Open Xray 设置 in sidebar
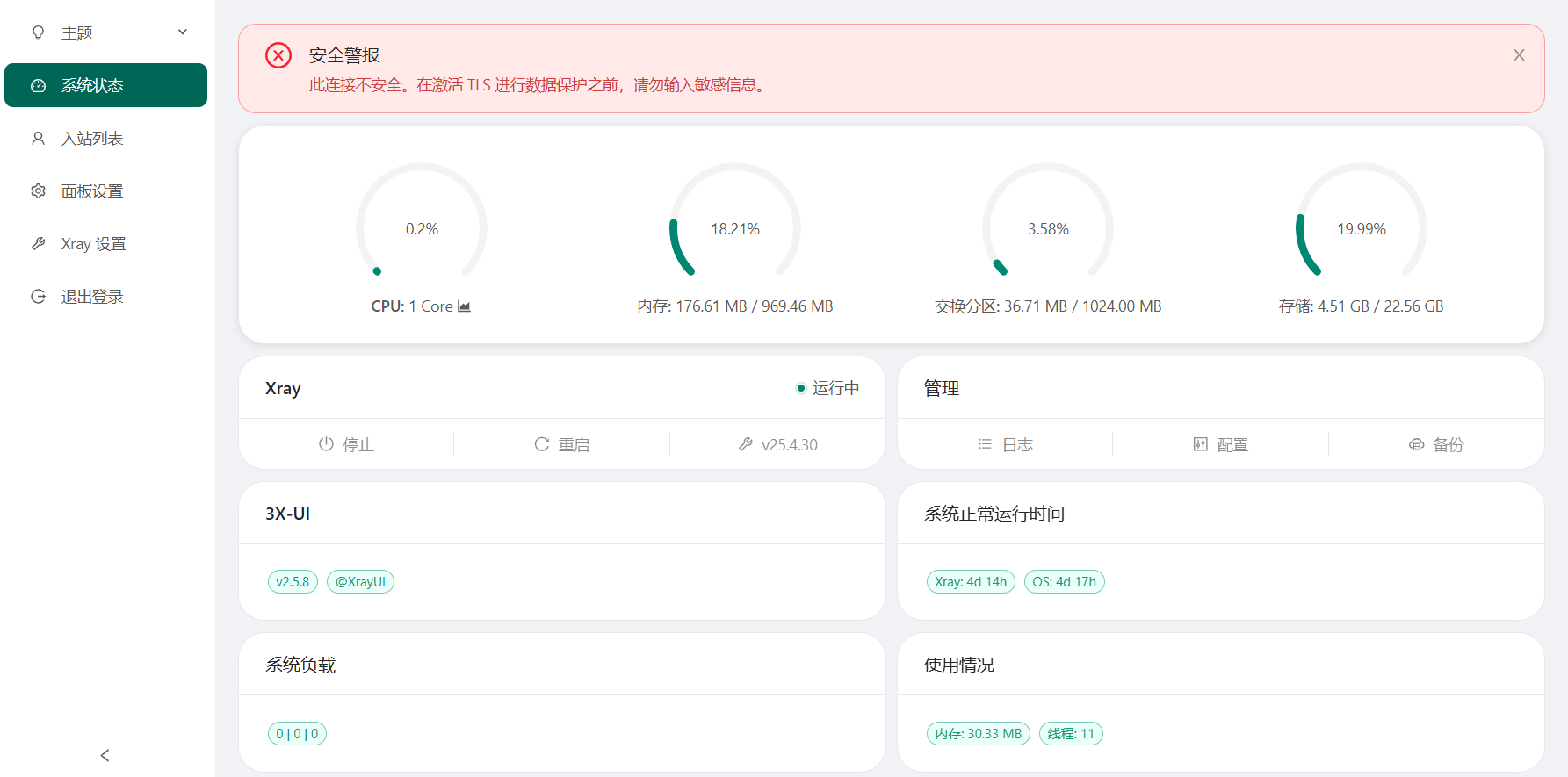 [105, 243]
